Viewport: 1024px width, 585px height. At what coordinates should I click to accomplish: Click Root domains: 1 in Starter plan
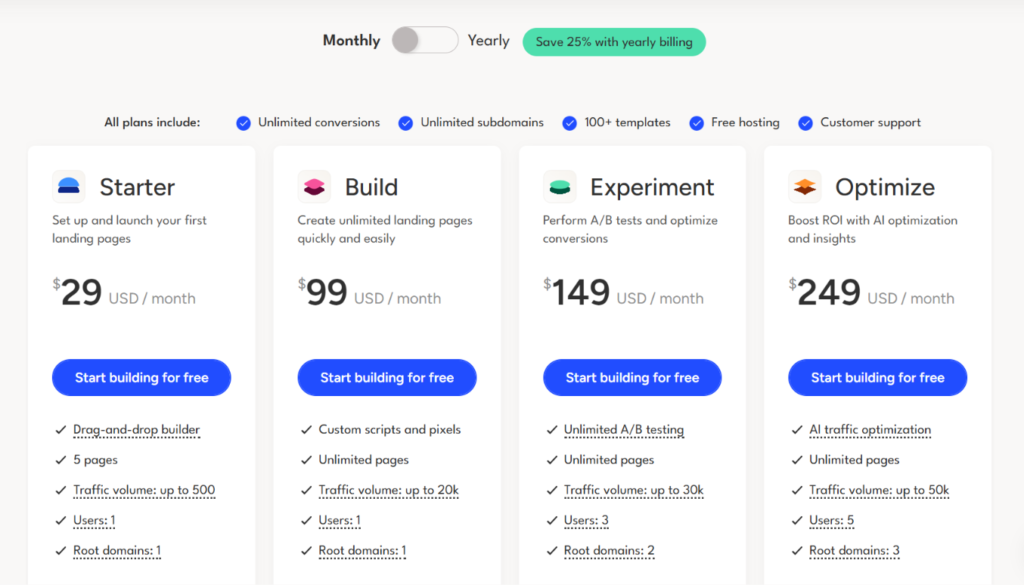(x=117, y=550)
